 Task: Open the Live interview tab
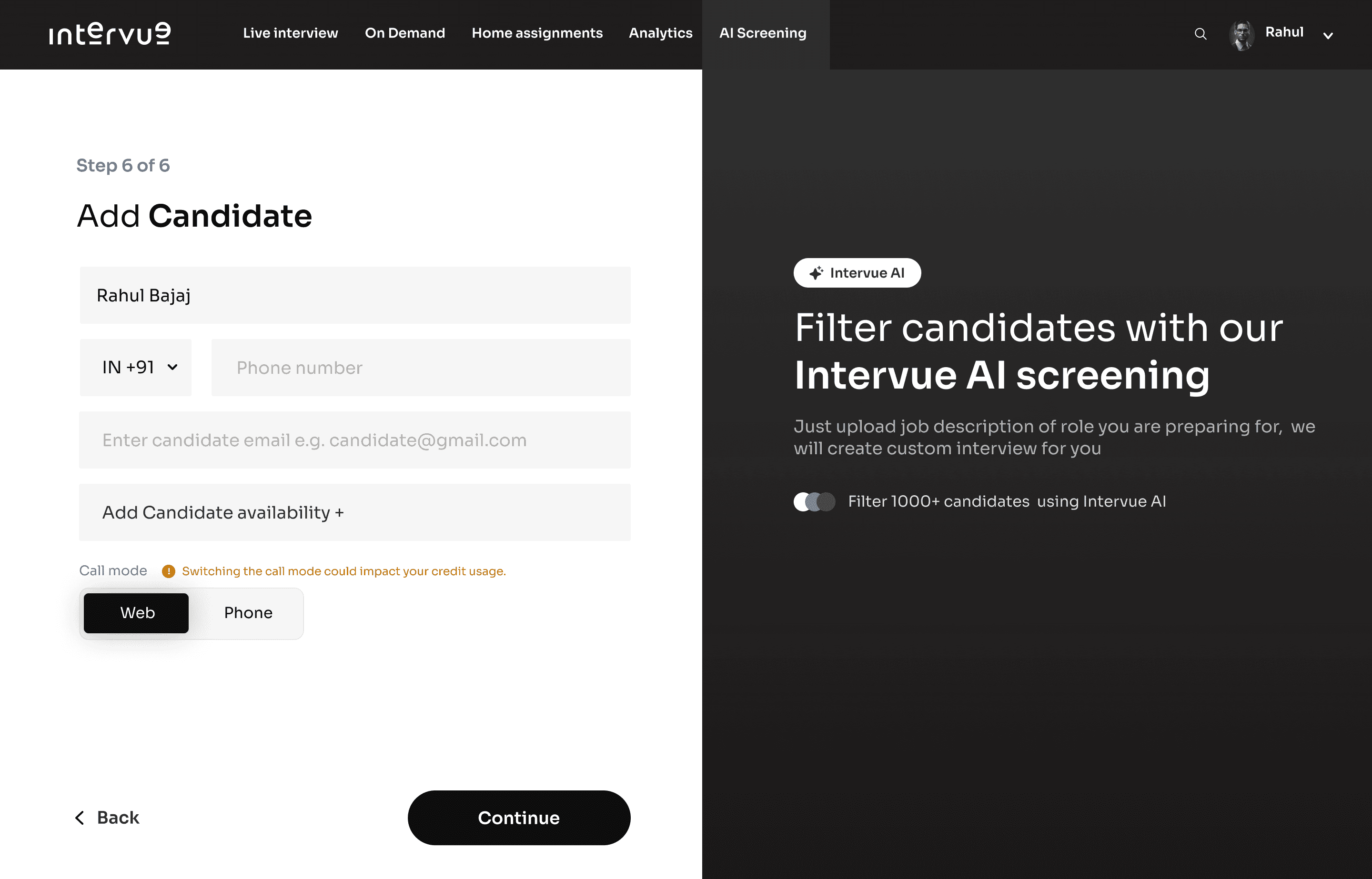290,33
